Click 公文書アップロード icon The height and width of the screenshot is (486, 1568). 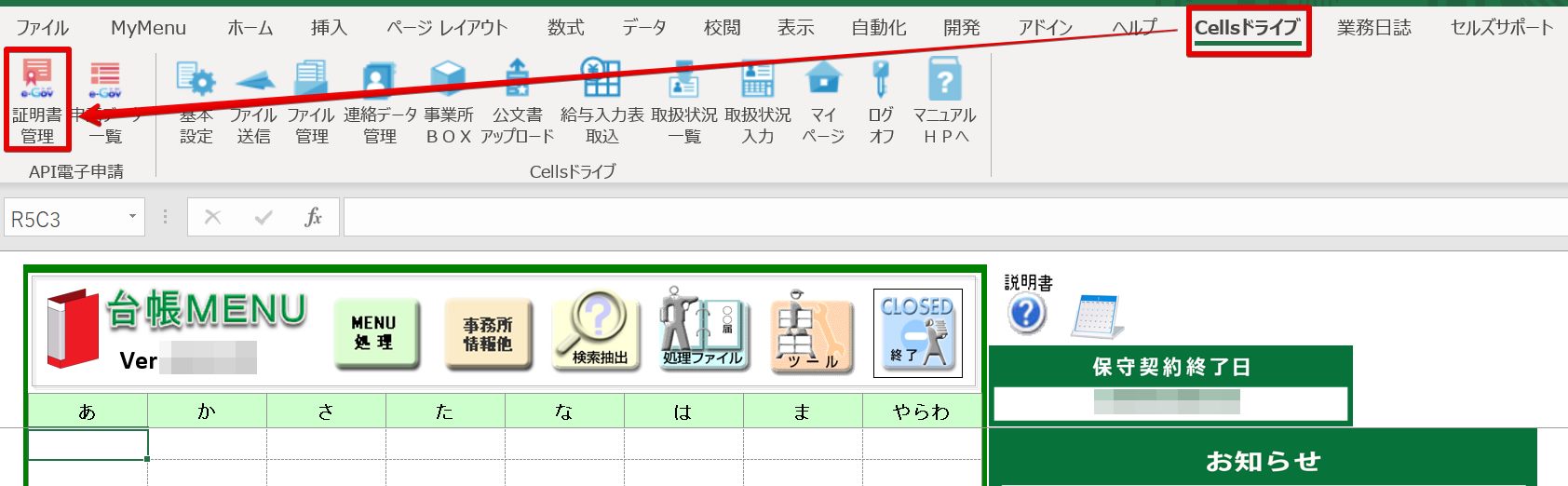tap(518, 101)
